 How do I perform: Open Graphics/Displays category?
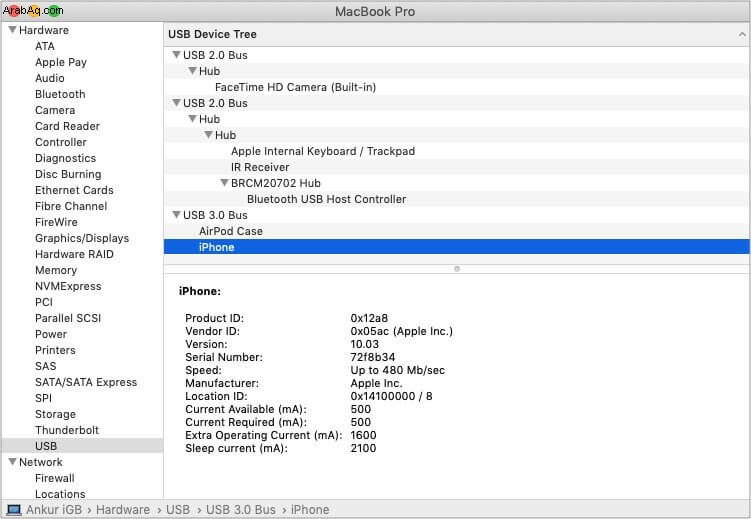coord(82,238)
